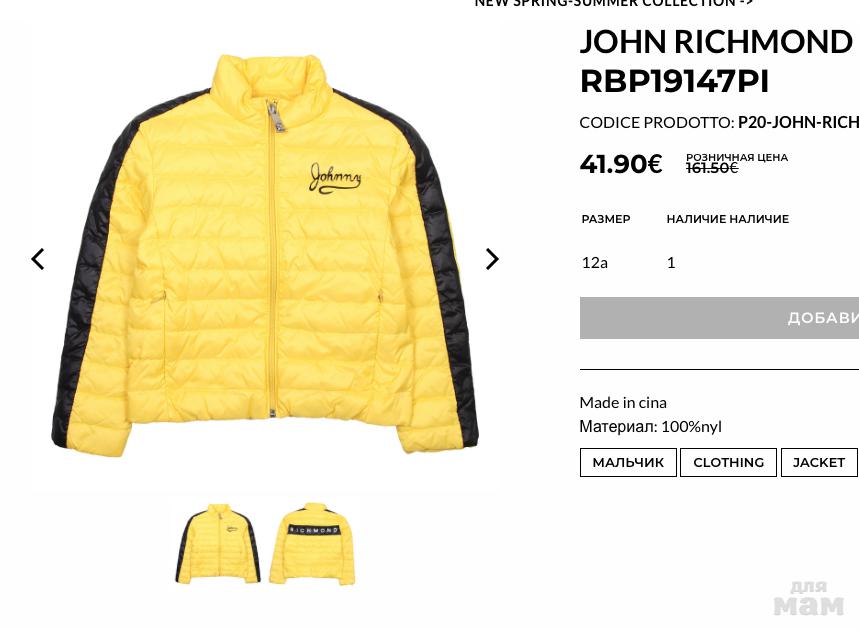Click the 41.90€ sale price
Image resolution: width=859 pixels, height=630 pixels.
[621, 164]
